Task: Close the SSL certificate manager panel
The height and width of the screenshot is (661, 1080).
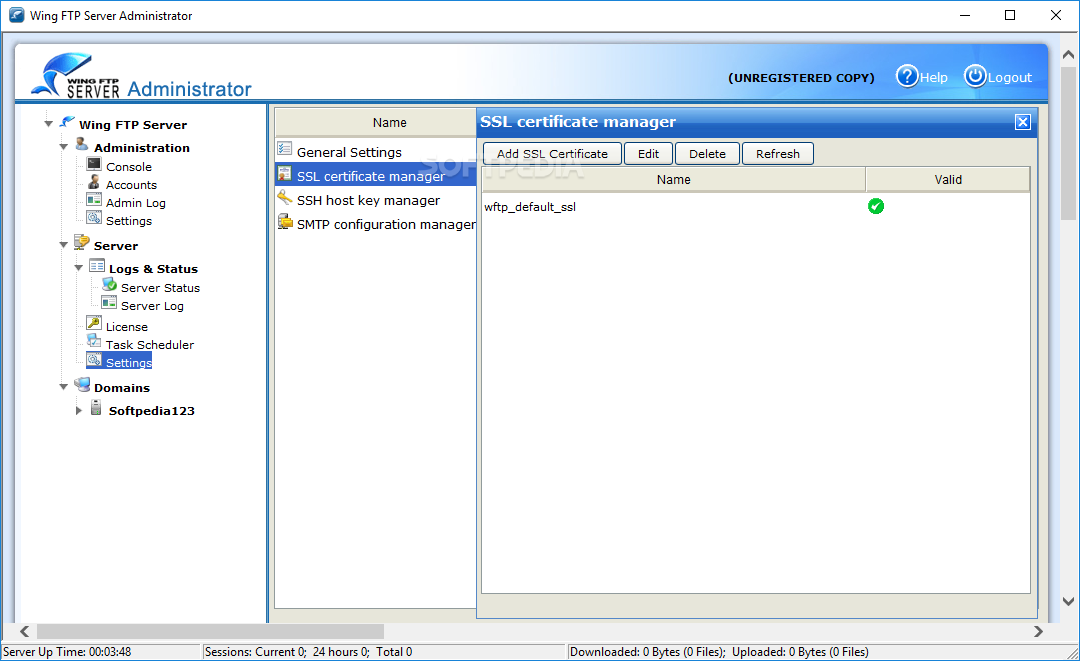Action: pos(1023,122)
